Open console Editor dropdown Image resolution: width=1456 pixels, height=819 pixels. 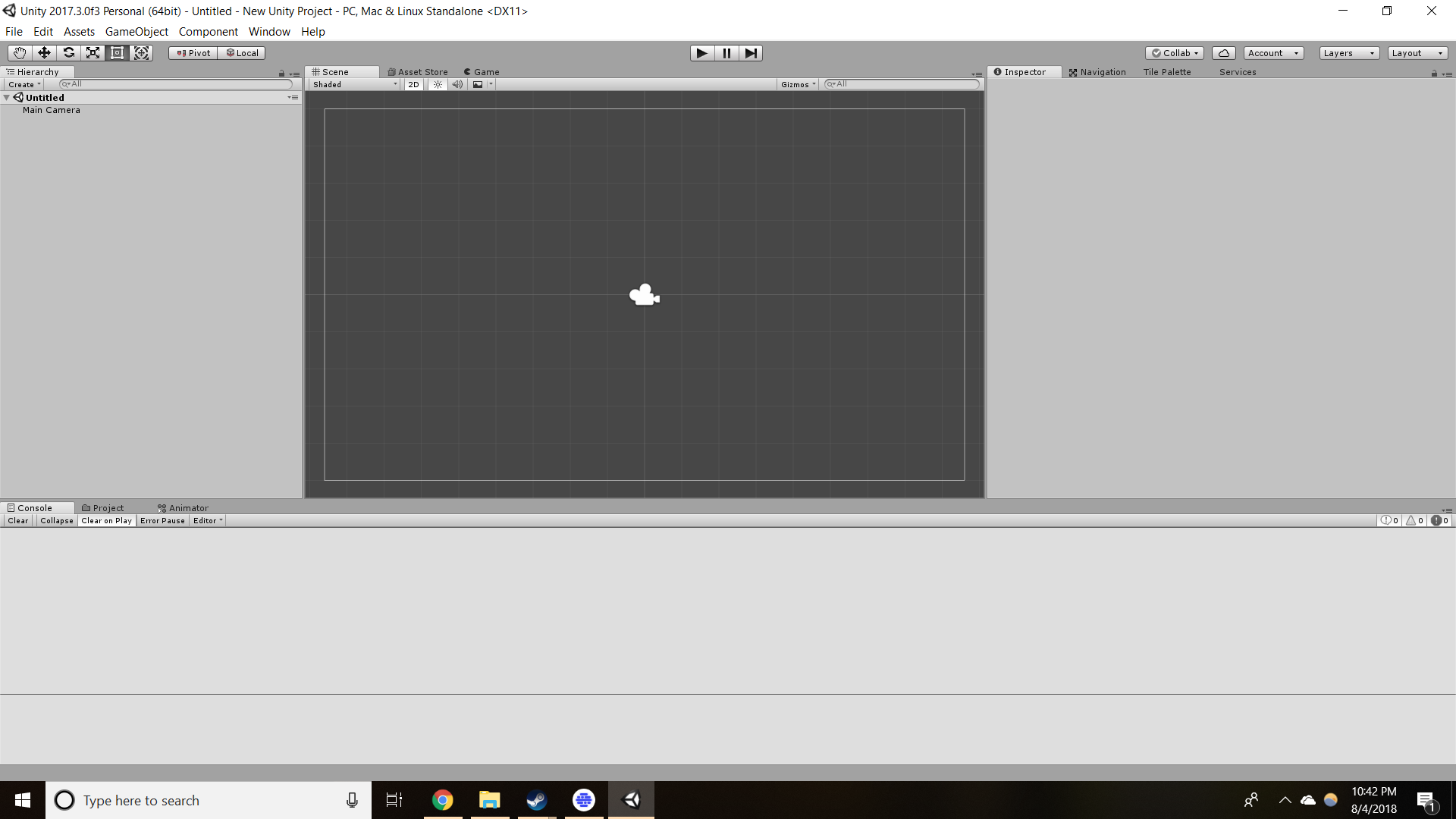pyautogui.click(x=208, y=521)
